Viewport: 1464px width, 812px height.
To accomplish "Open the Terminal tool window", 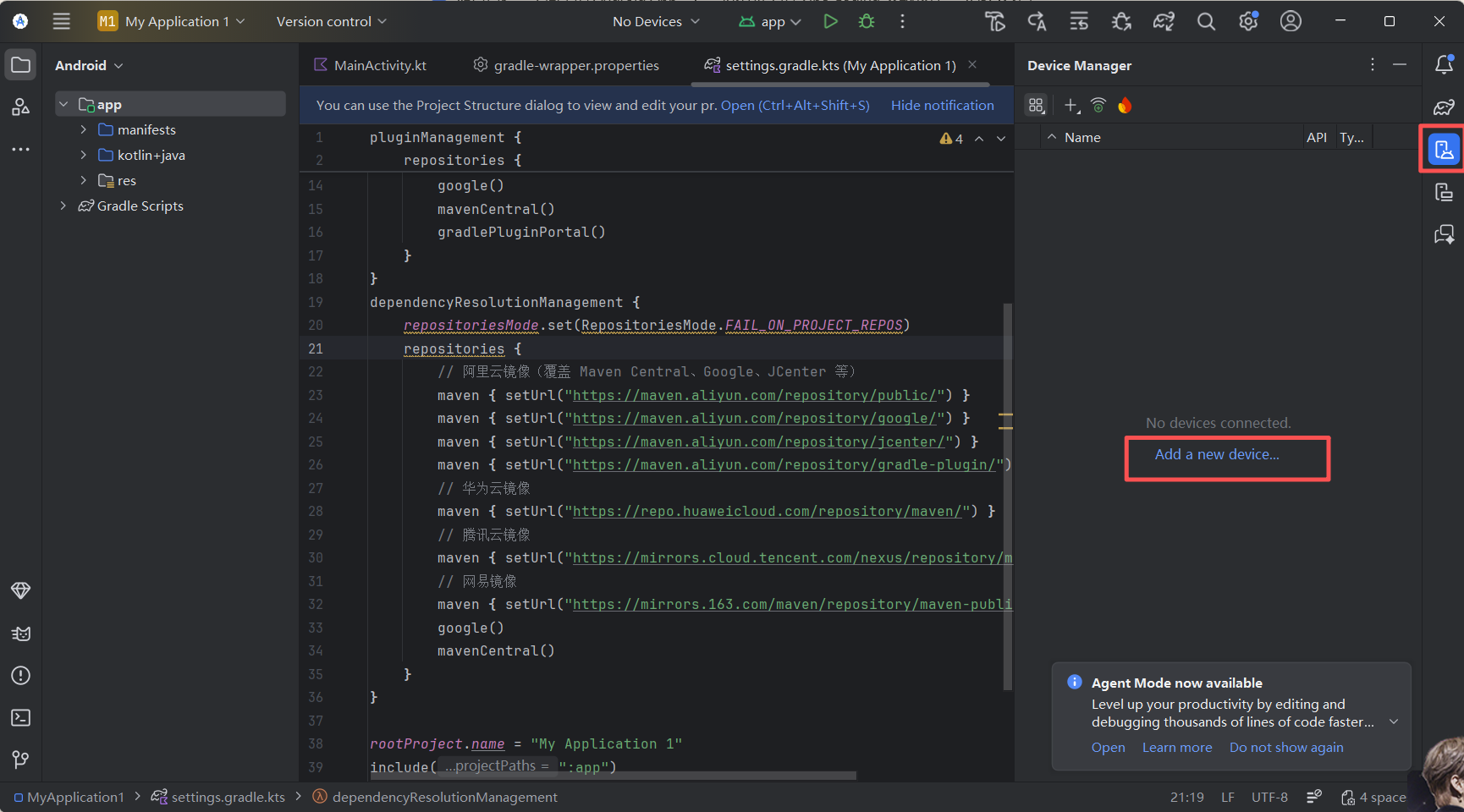I will [21, 717].
